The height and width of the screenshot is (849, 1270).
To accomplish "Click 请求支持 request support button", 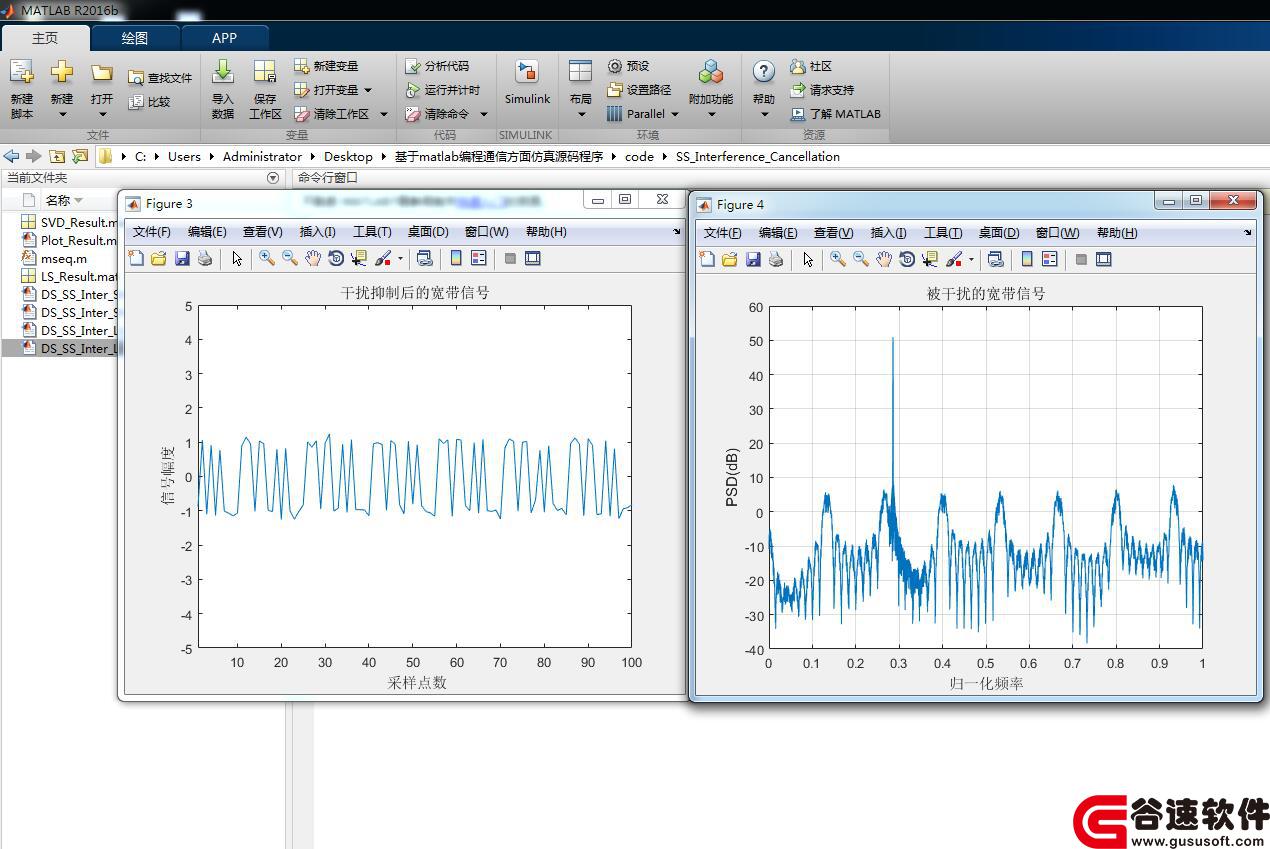I will click(822, 90).
